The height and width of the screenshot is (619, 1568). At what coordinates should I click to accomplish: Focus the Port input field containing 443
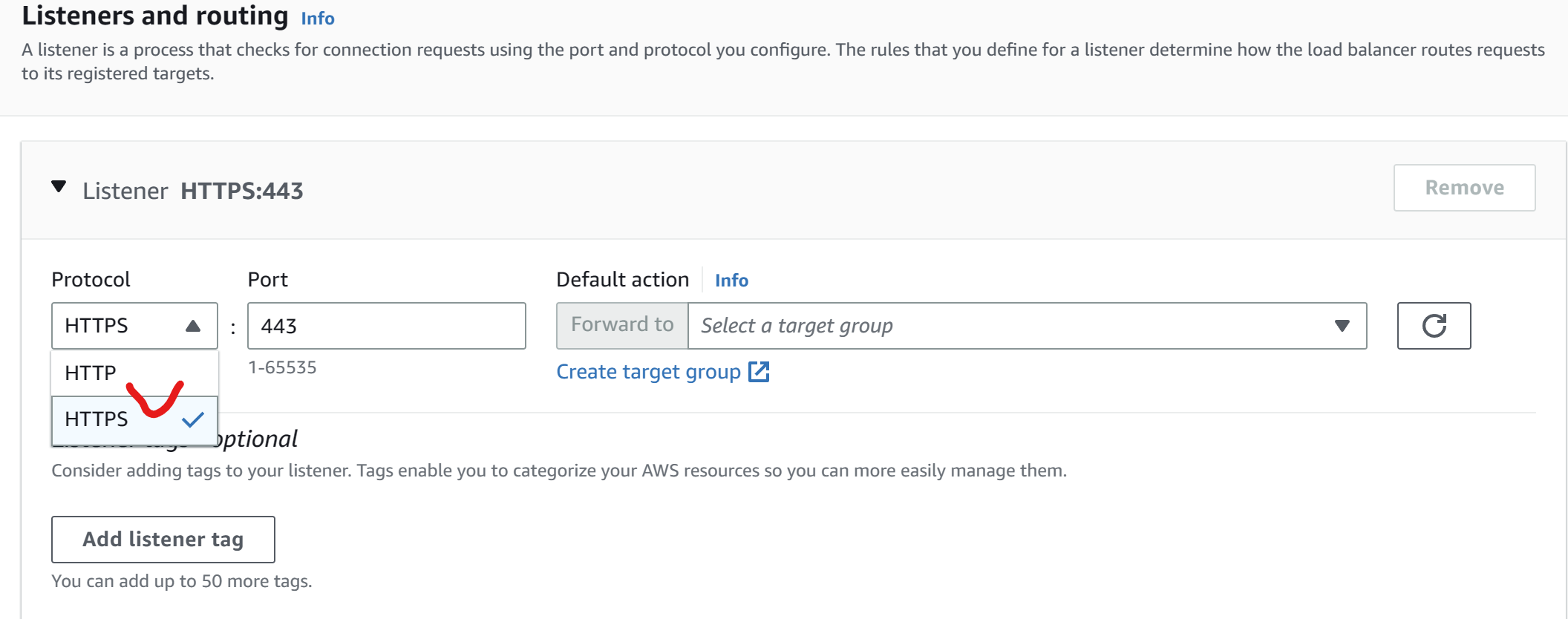pyautogui.click(x=386, y=326)
